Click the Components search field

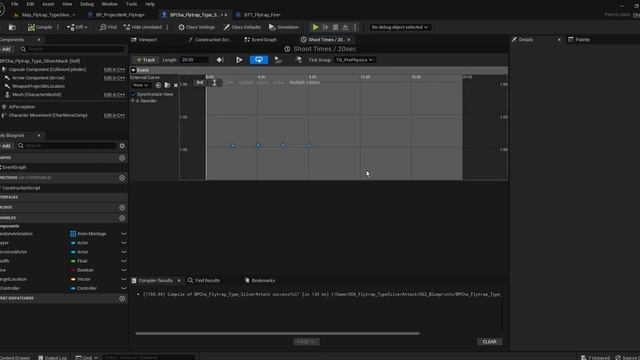point(72,49)
